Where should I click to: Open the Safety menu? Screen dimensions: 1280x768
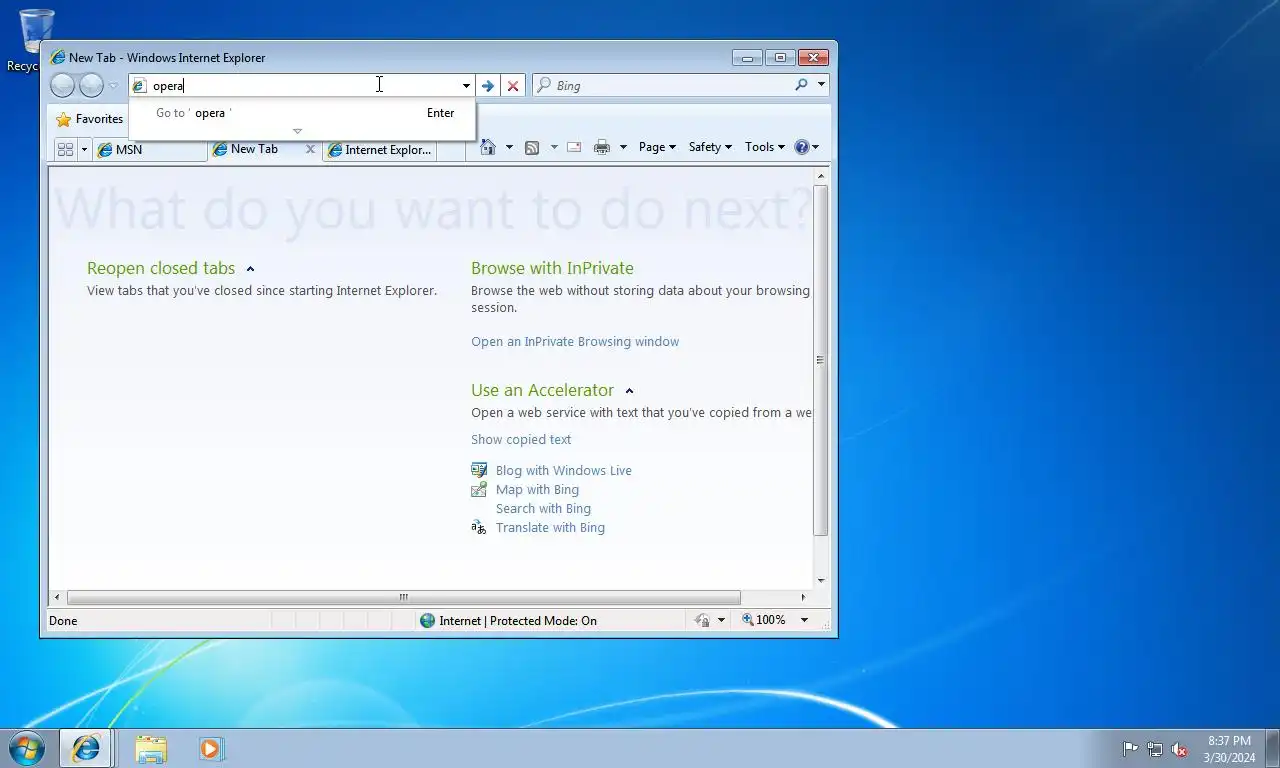(710, 147)
